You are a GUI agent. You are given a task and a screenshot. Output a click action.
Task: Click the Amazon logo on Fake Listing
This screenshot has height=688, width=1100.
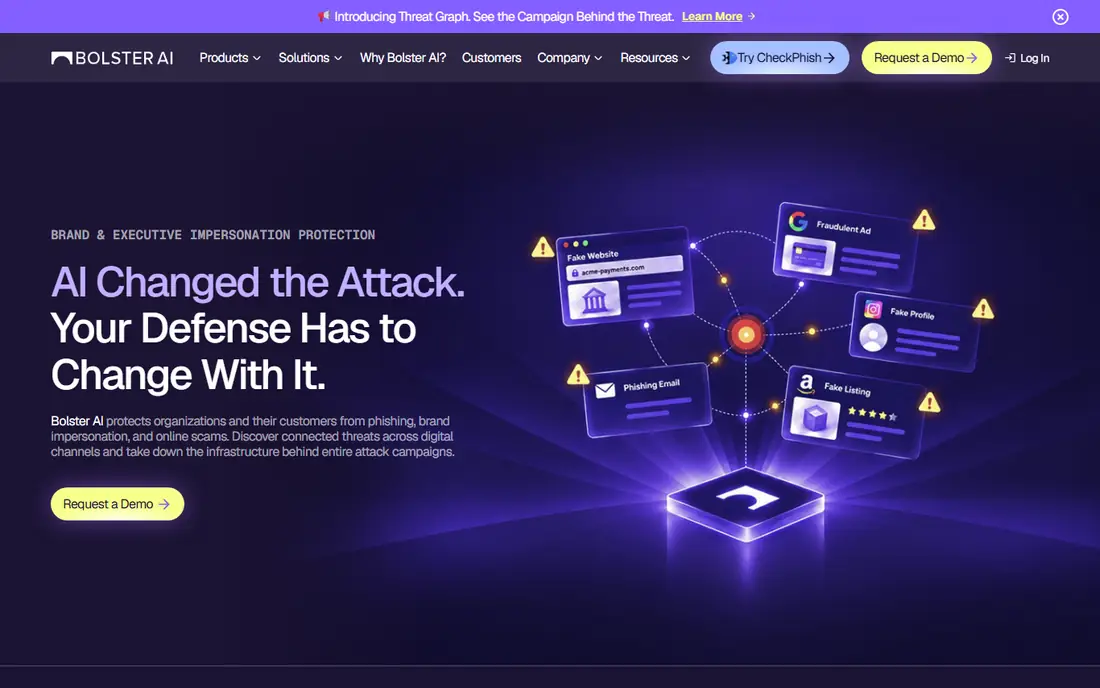tap(807, 384)
